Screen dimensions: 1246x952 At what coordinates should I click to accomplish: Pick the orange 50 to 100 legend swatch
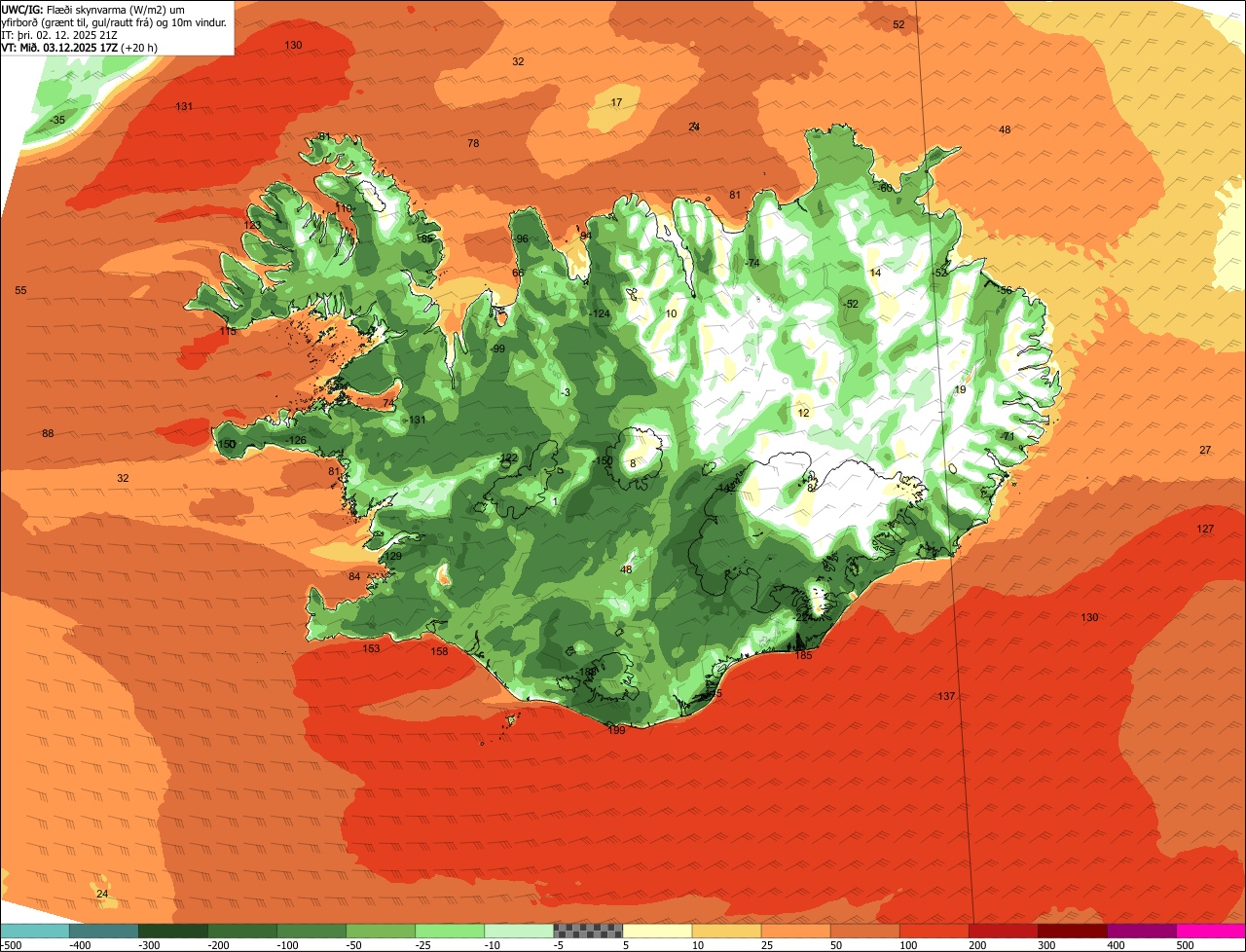[864, 930]
